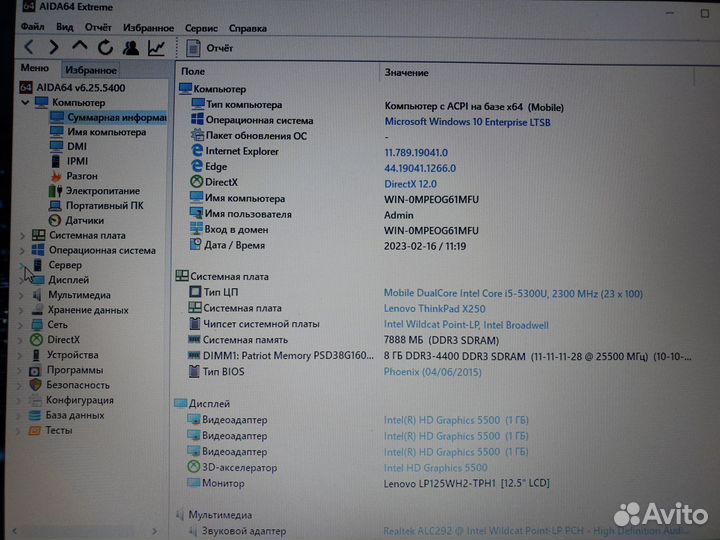Open Microsoft Windows 10 Enterprise LTSB link
The image size is (720, 540).
467,122
